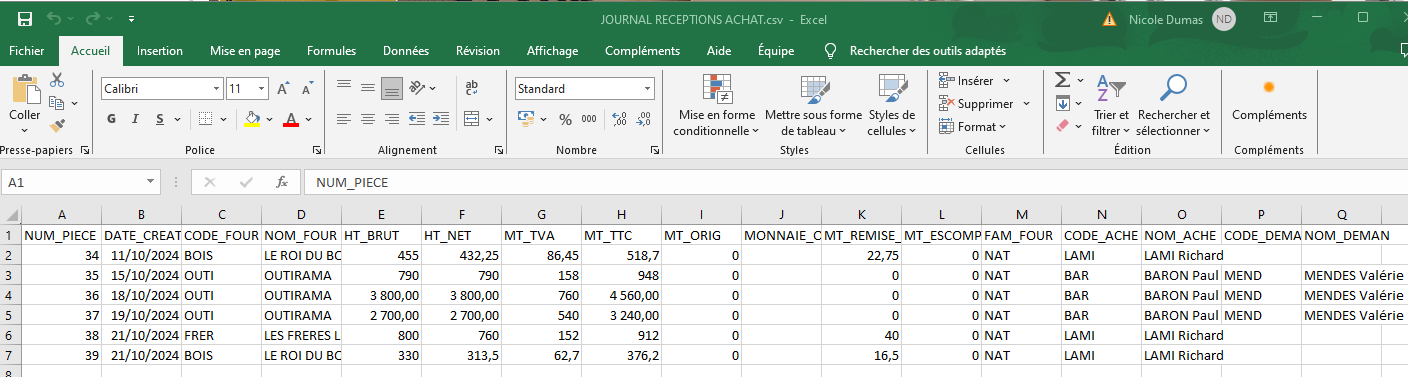Image resolution: width=1408 pixels, height=377 pixels.
Task: Open Mise en forme conditionnelle
Action: coord(714,106)
